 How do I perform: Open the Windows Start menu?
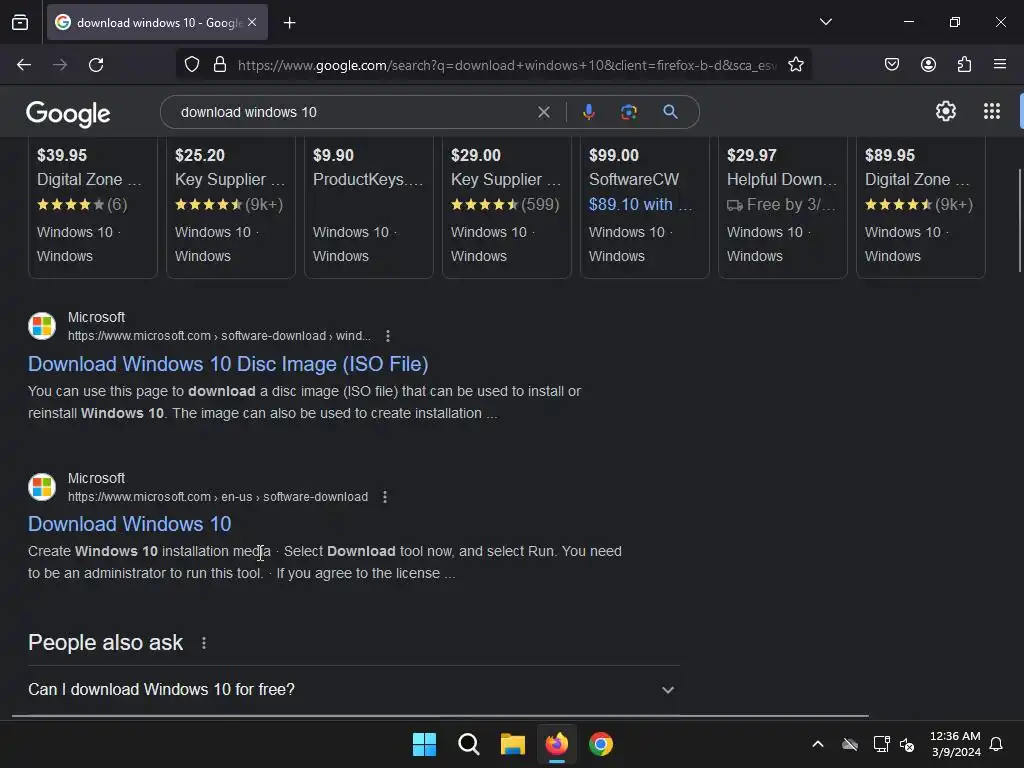[424, 744]
